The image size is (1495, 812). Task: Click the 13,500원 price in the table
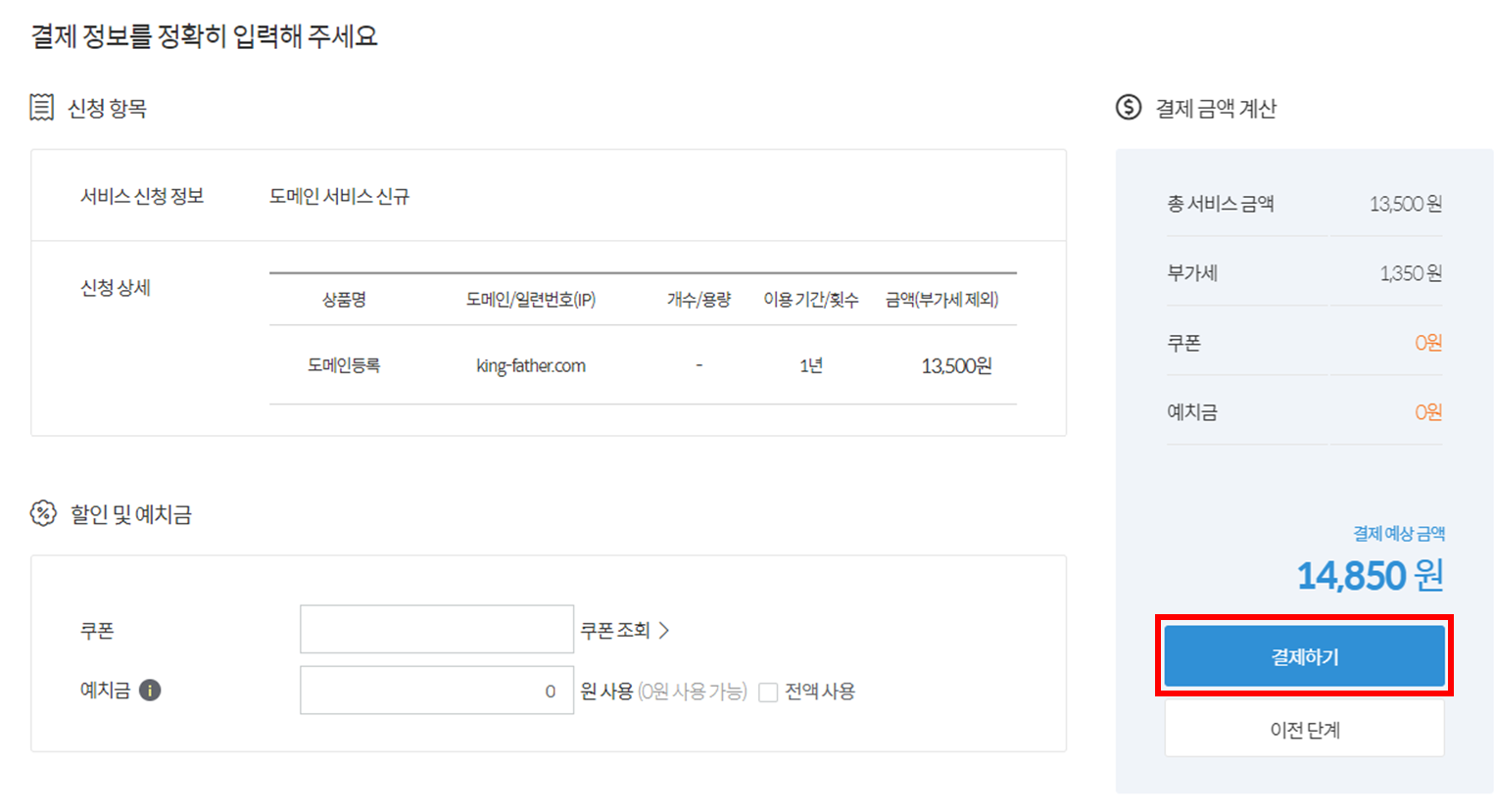tap(956, 365)
